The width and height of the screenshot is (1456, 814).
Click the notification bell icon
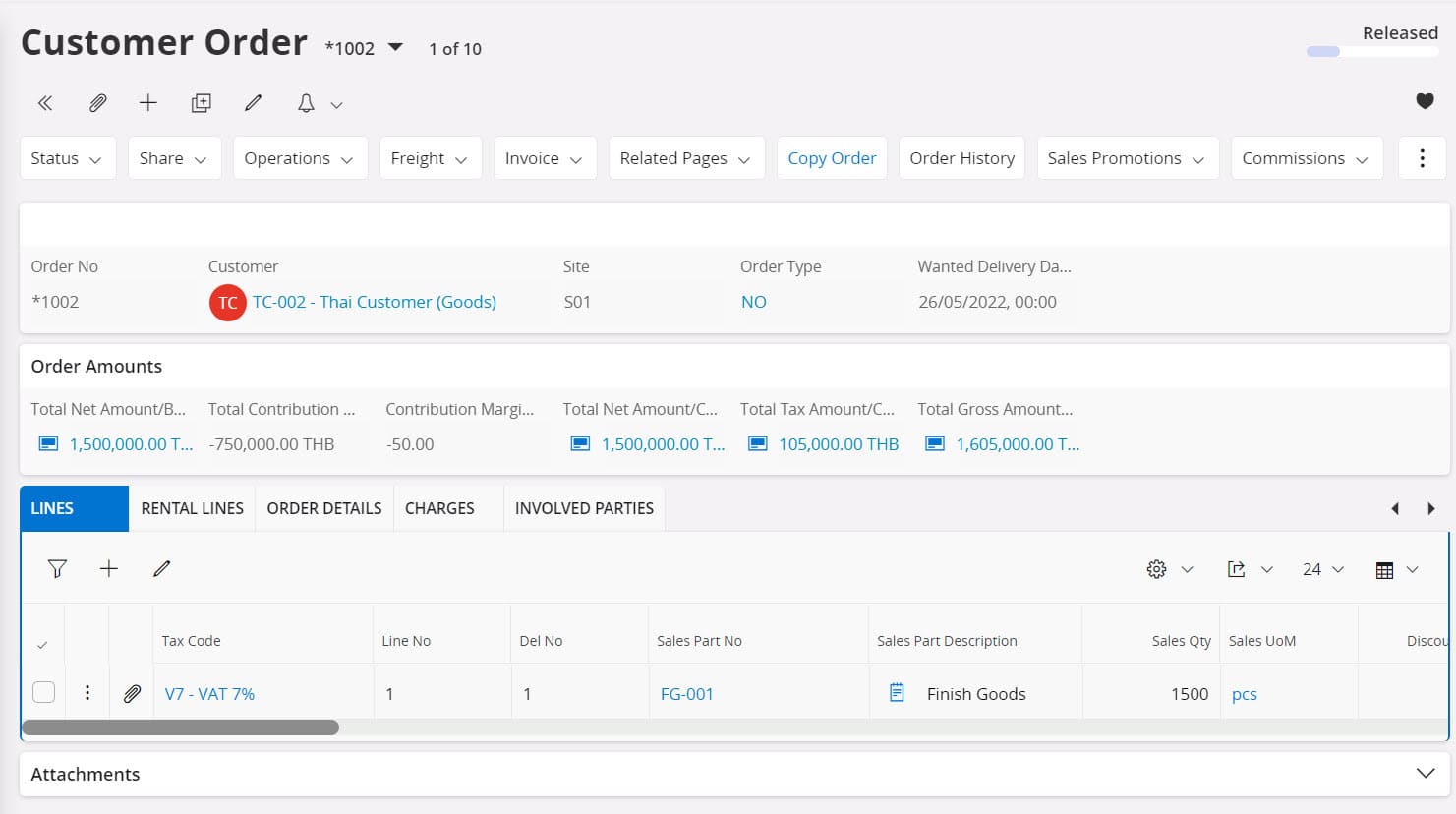(306, 103)
